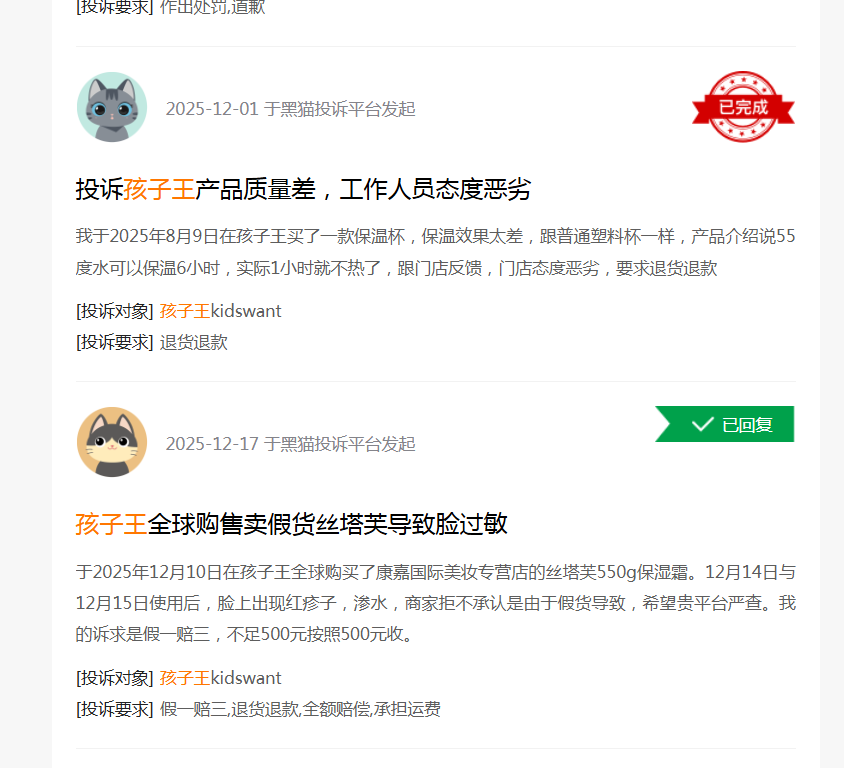The width and height of the screenshot is (844, 768).
Task: Click the gray cat avatar icon
Action: (x=112, y=107)
